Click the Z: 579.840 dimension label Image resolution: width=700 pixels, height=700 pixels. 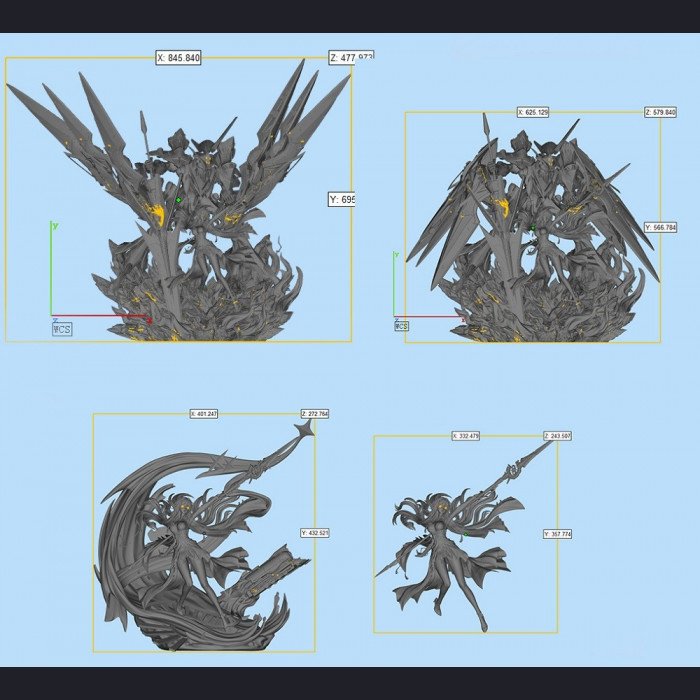661,112
